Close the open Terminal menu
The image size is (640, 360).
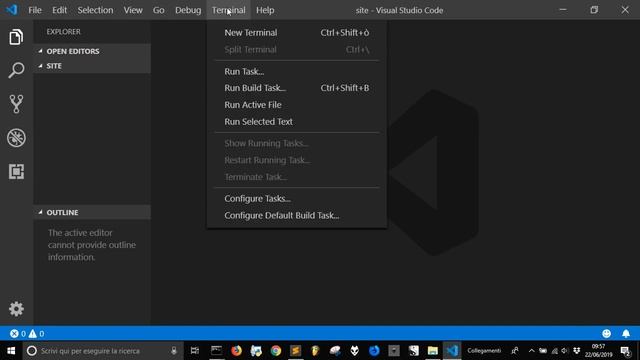[x=229, y=10]
